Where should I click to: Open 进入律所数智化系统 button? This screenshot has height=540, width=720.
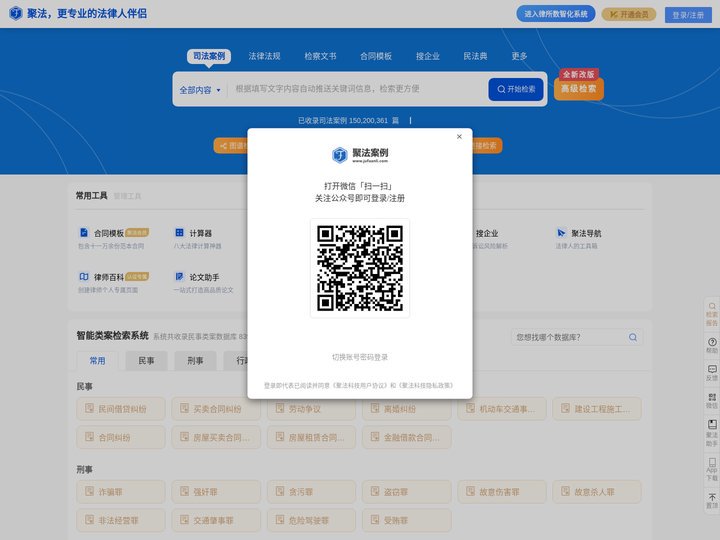556,14
